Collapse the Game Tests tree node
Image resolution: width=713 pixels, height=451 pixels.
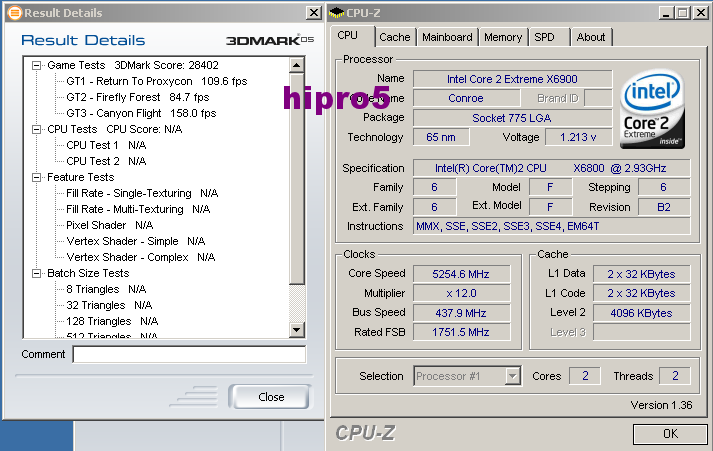36,65
